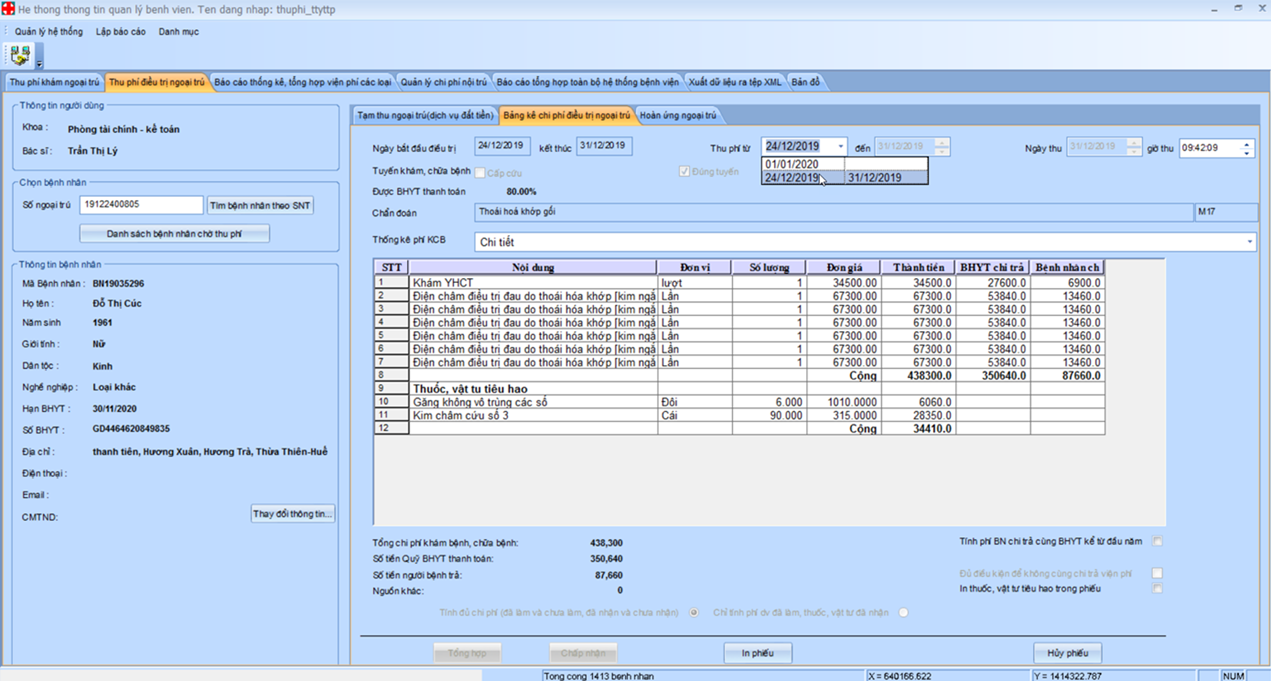Click the kết thúc date field
Screen dimensions: 1271x683
pyautogui.click(x=604, y=146)
